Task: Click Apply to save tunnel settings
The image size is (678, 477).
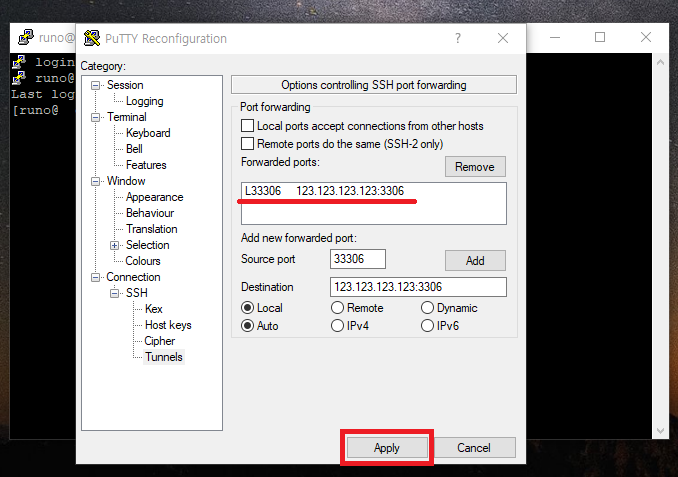Action: (387, 448)
